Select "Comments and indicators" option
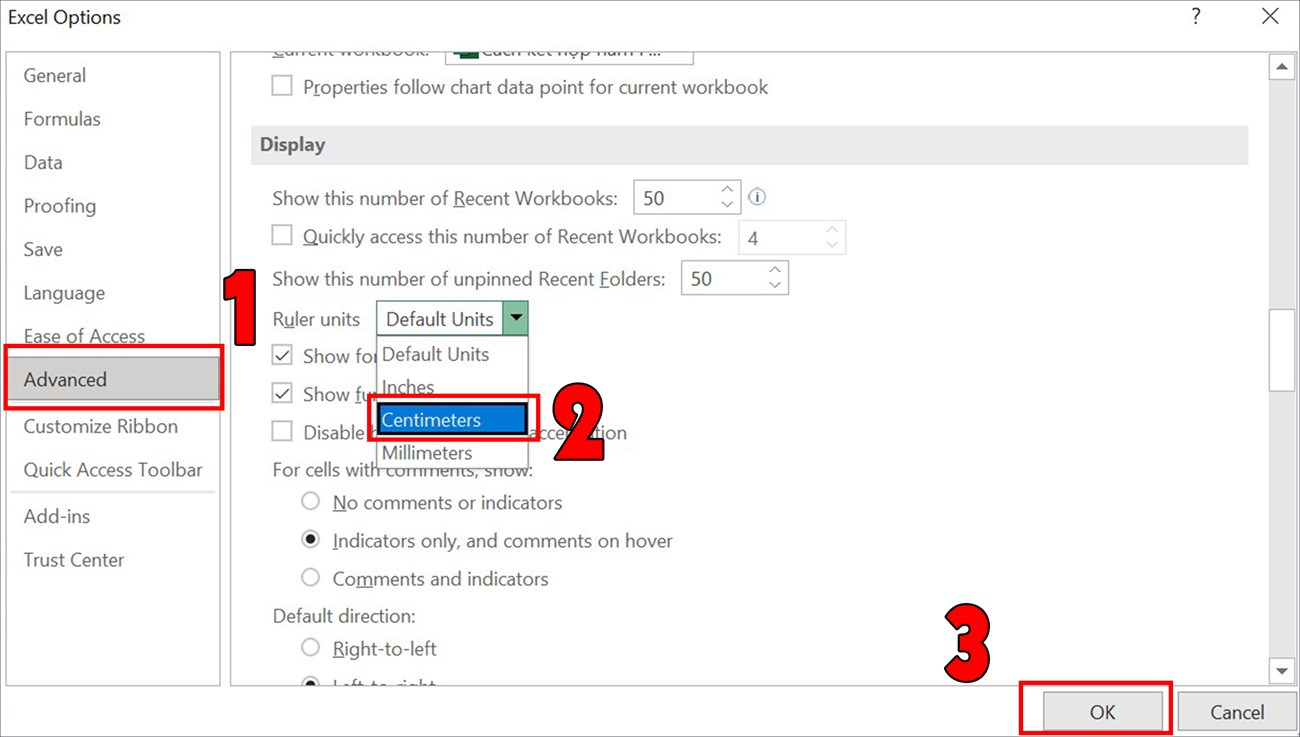Viewport: 1300px width, 737px height. point(311,578)
